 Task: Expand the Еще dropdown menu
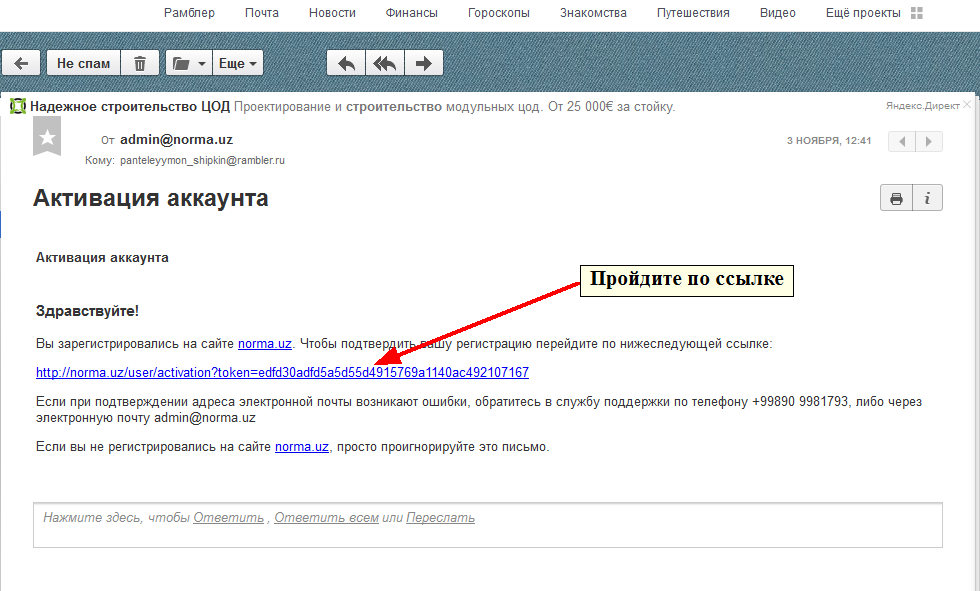(237, 62)
